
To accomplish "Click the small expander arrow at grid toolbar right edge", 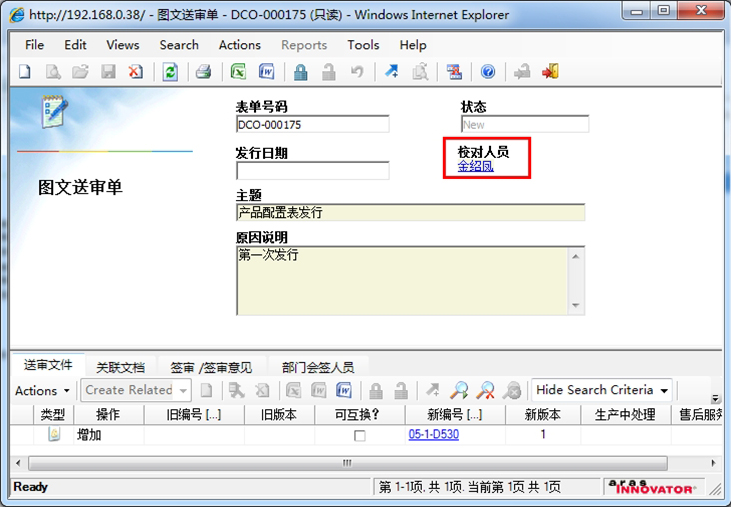I will [x=715, y=398].
